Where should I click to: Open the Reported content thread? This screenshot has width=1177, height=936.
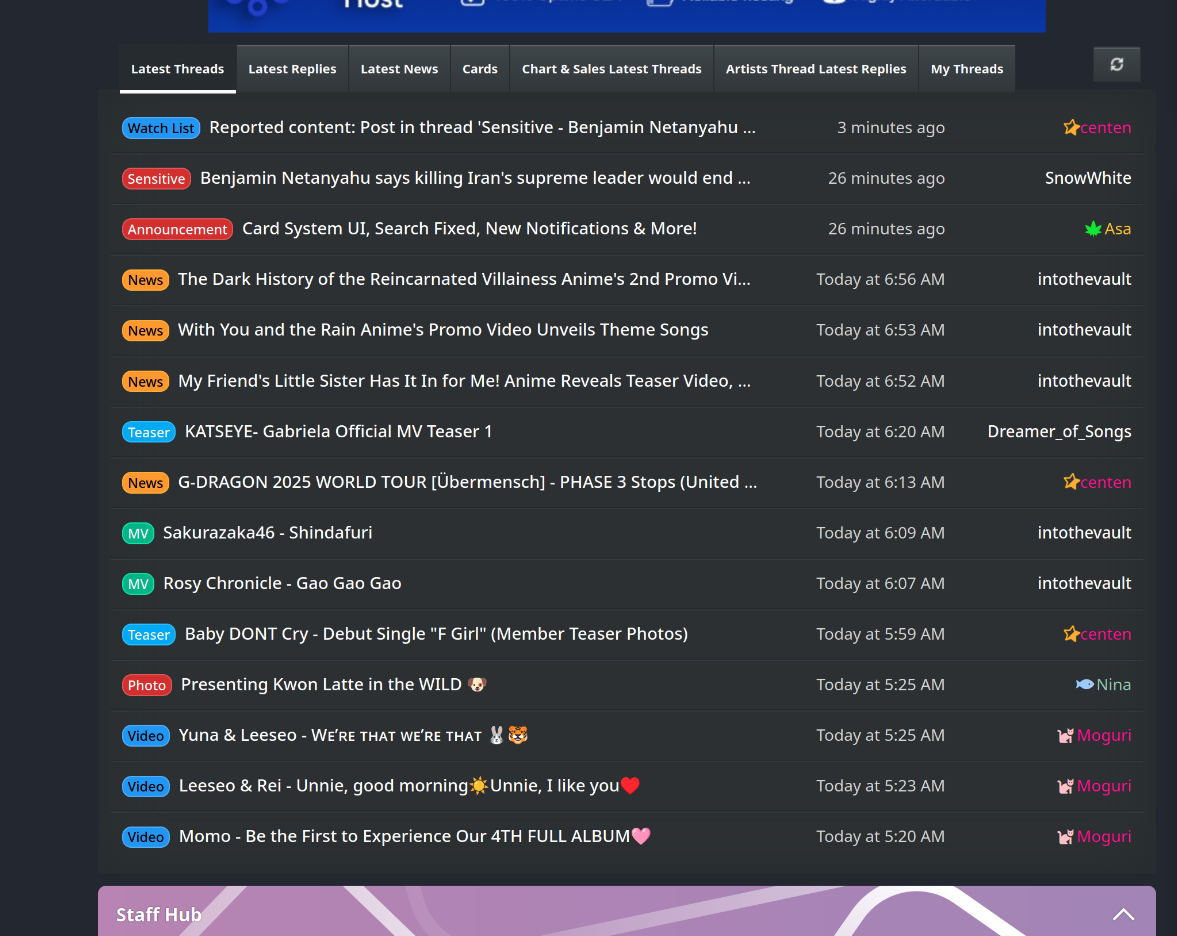coord(482,128)
